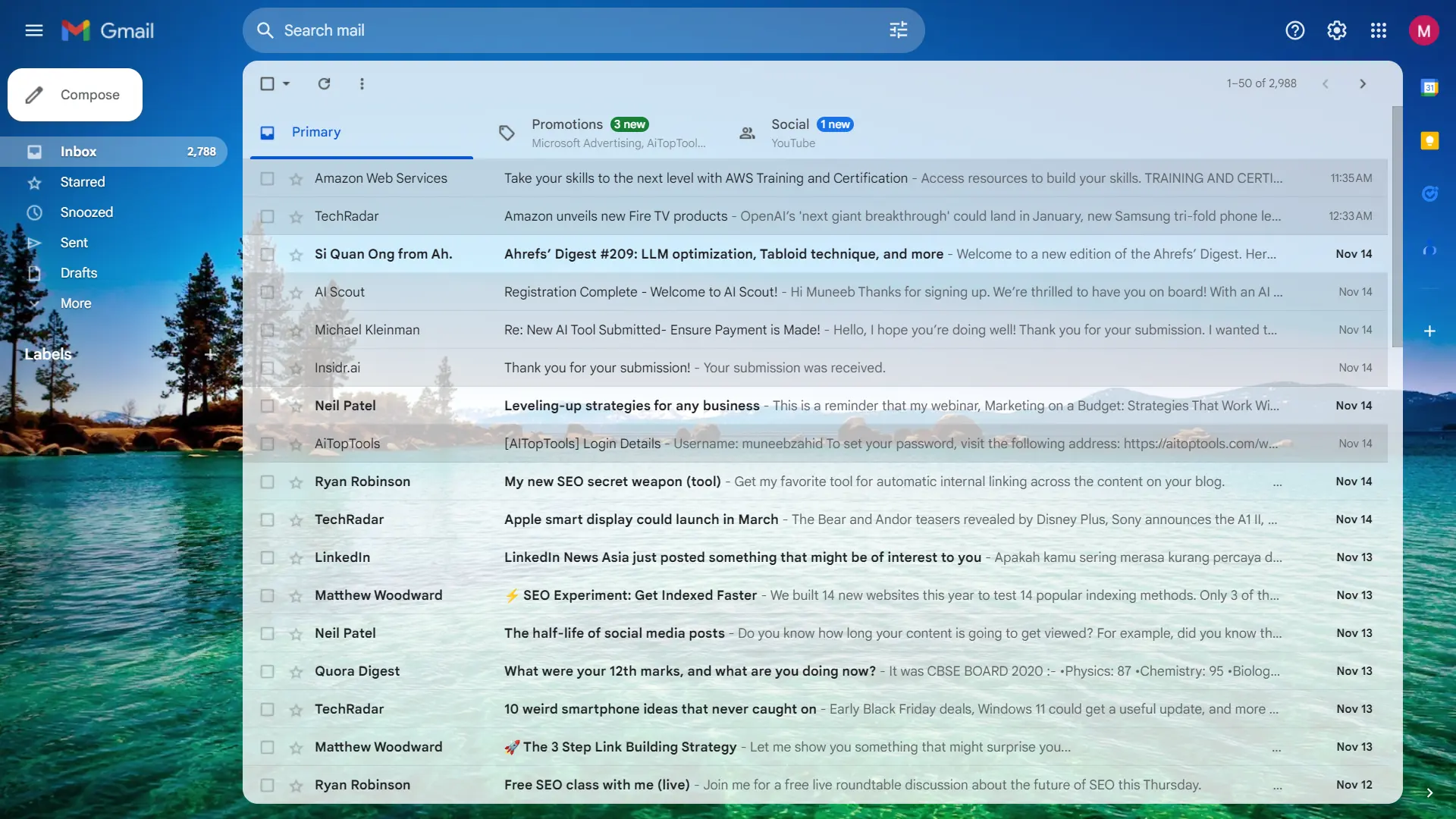The width and height of the screenshot is (1456, 819).
Task: Open The 3 Step Link Building Strategy email
Action: pos(815,747)
